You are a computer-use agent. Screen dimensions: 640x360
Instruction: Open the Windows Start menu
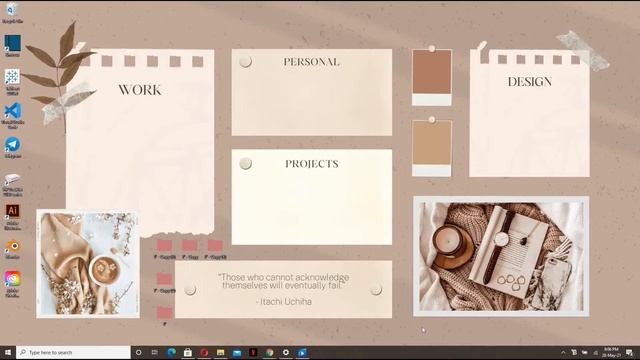click(8, 352)
